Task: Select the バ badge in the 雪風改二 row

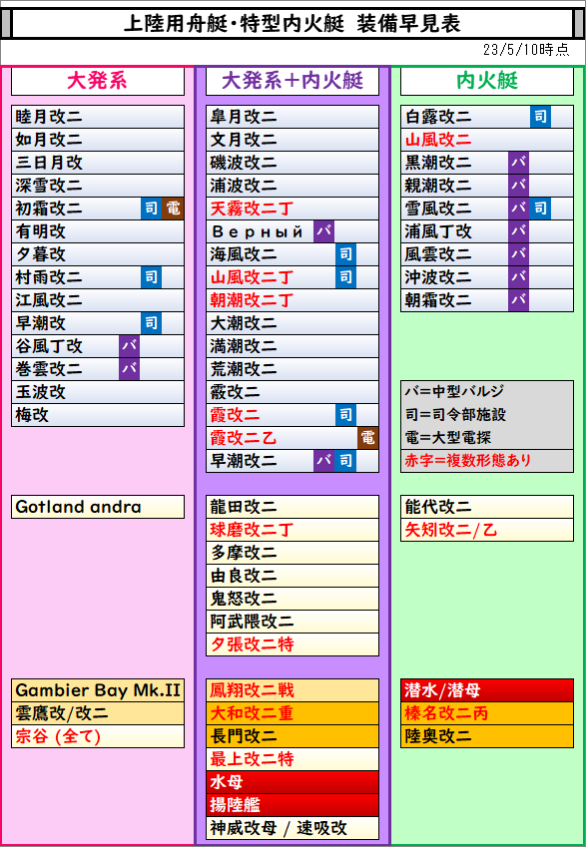Action: 518,208
